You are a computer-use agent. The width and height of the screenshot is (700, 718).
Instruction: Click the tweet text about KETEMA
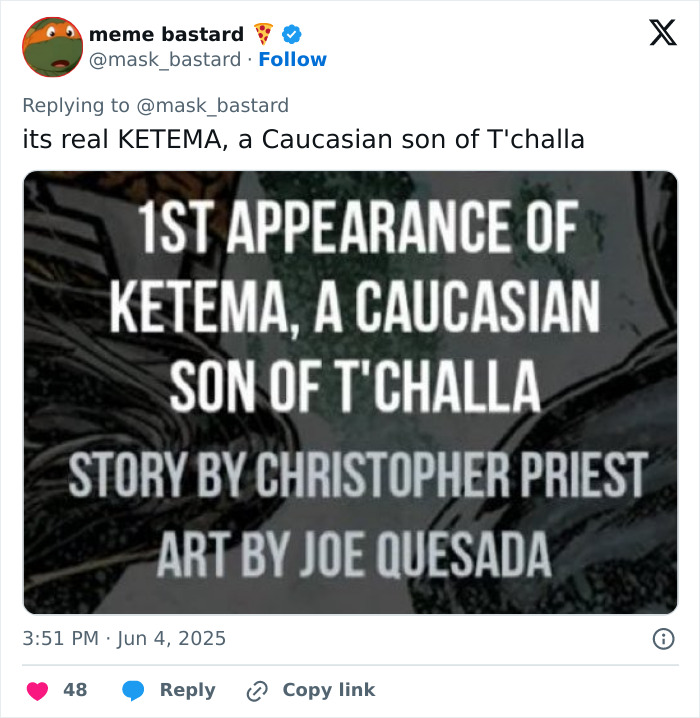(x=303, y=139)
